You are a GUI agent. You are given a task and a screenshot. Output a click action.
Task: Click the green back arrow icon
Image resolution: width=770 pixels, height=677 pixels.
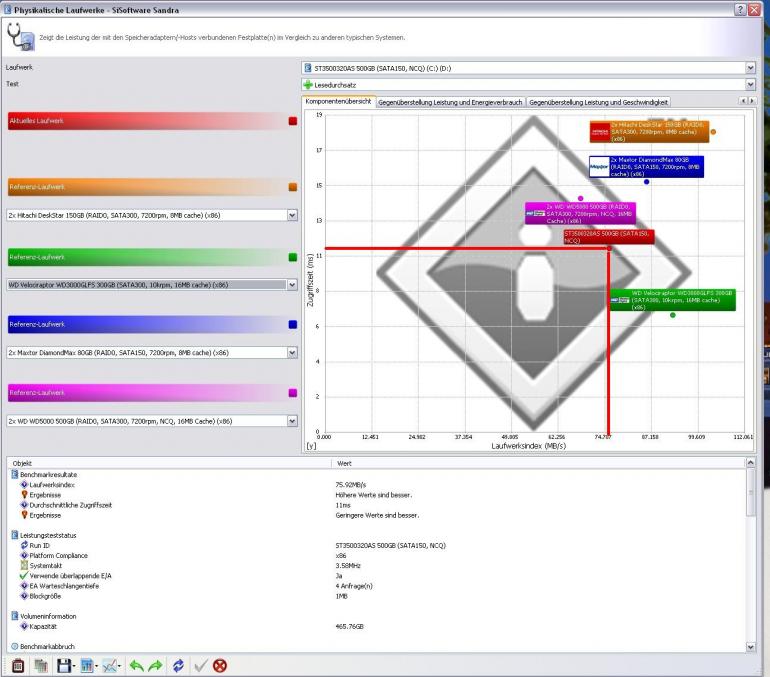(137, 666)
